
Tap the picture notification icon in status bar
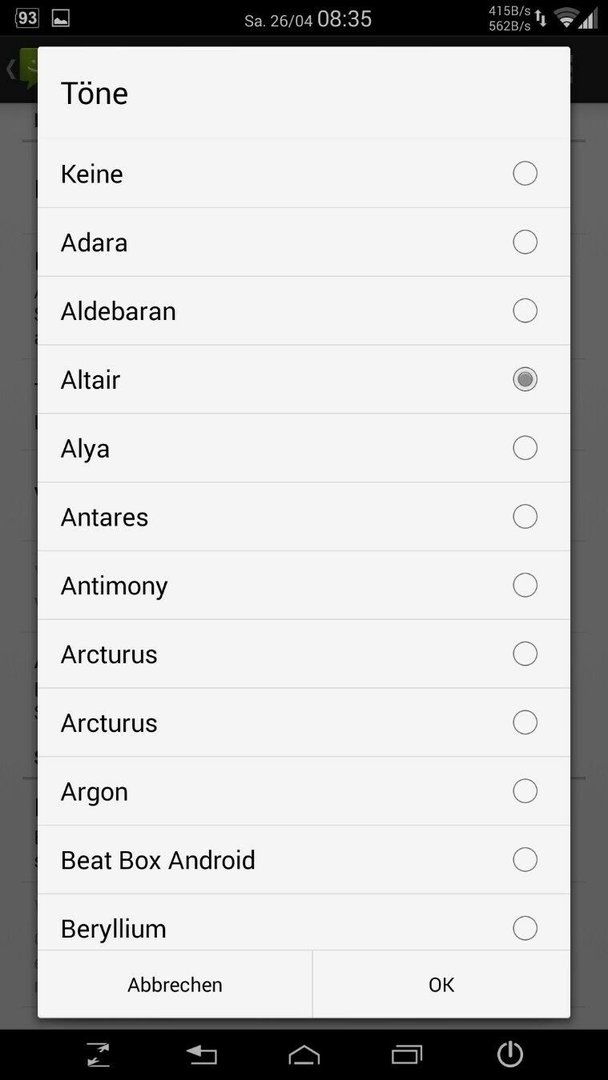[x=61, y=18]
